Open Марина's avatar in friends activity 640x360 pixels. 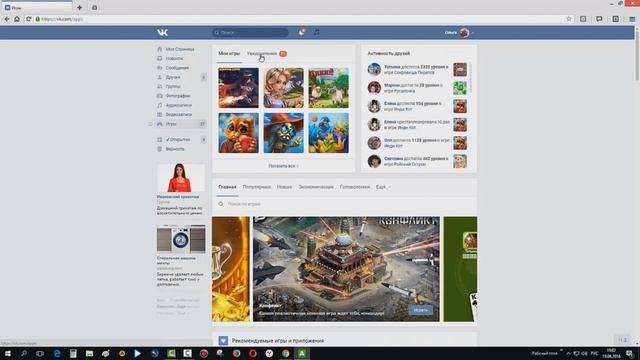click(x=374, y=88)
